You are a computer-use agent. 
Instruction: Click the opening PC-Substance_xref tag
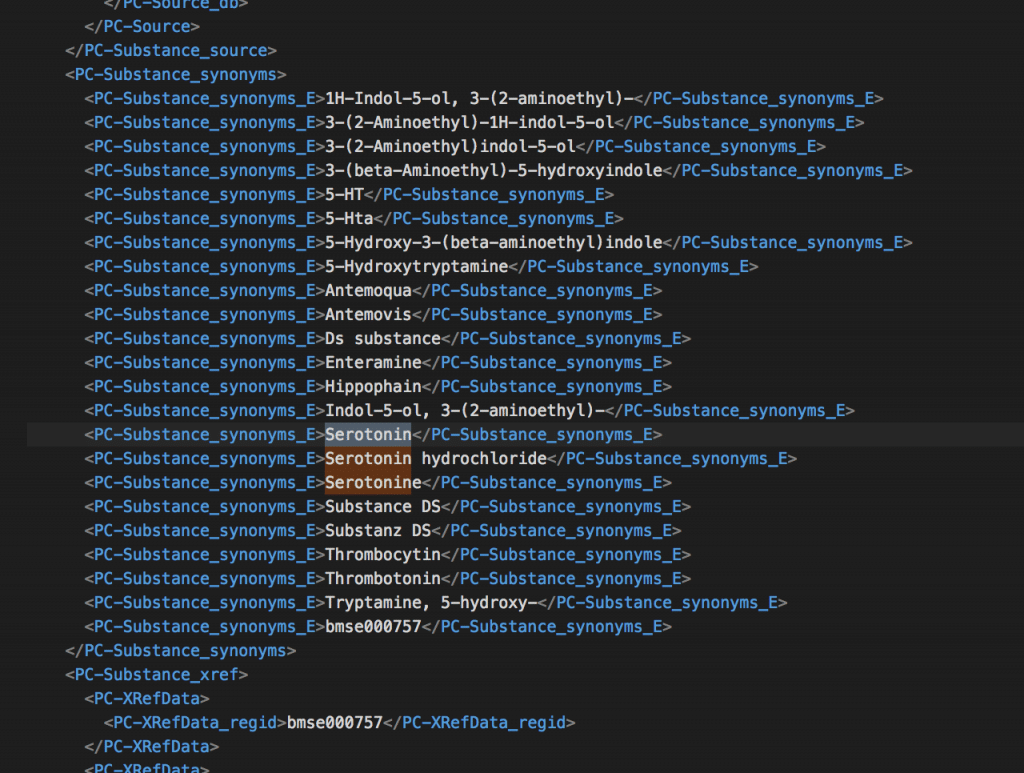(156, 674)
